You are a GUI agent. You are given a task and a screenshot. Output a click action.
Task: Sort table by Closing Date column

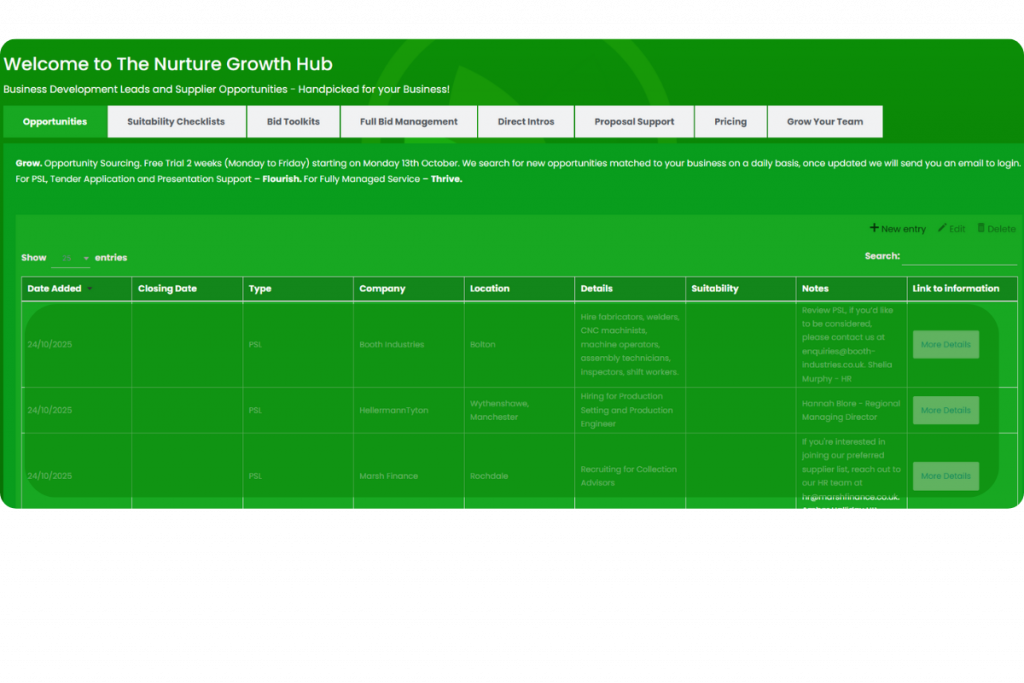pos(167,289)
